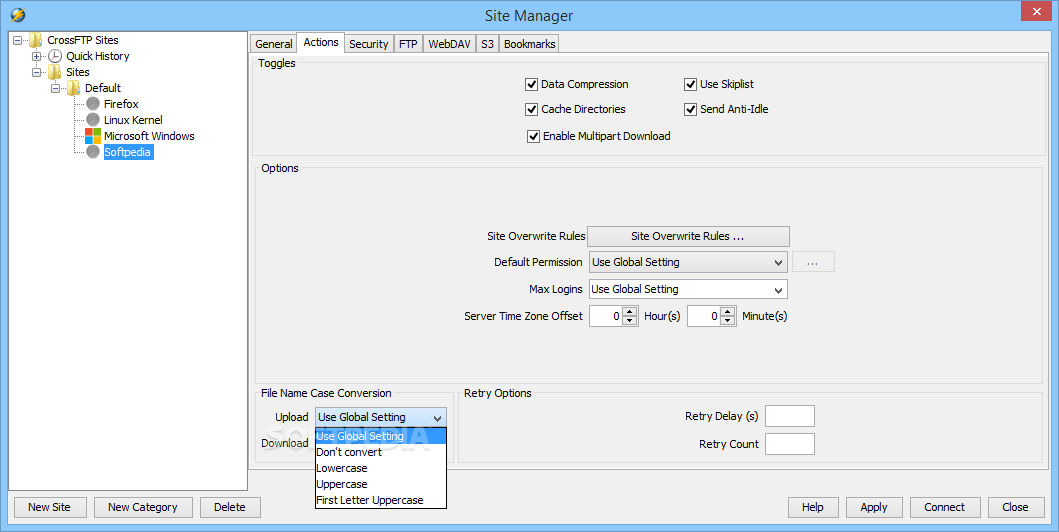Choose Use Global Setting in the list
1059x532 pixels.
tap(381, 436)
